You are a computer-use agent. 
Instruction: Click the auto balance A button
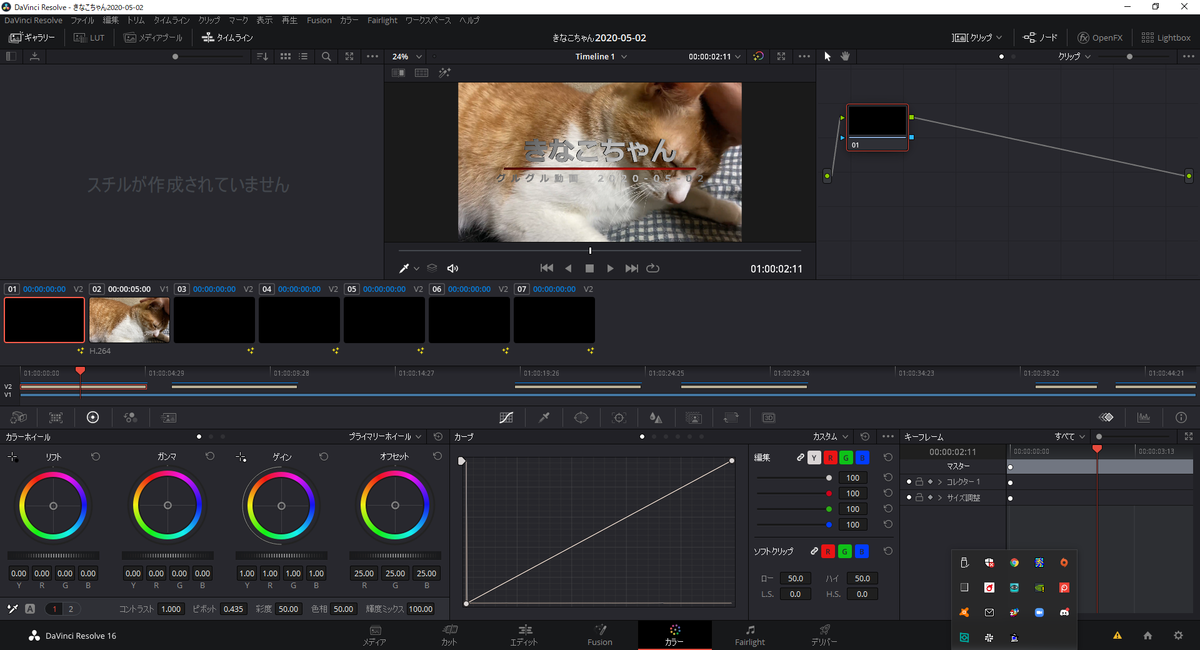click(30, 609)
